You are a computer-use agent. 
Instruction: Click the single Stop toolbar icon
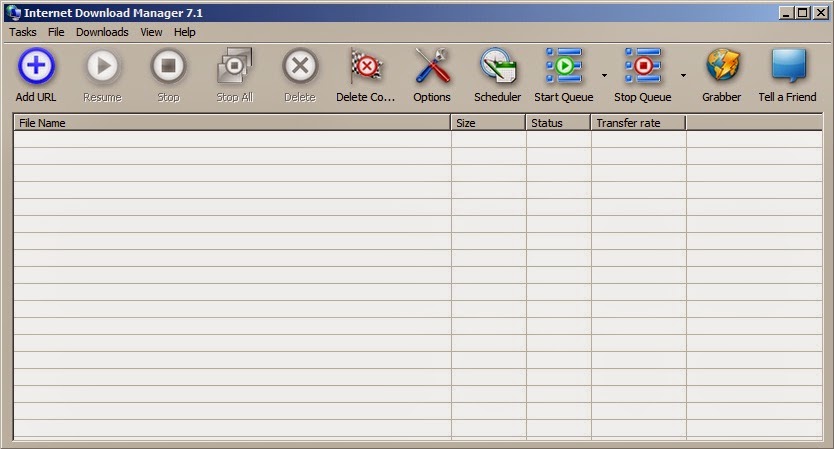coord(168,66)
